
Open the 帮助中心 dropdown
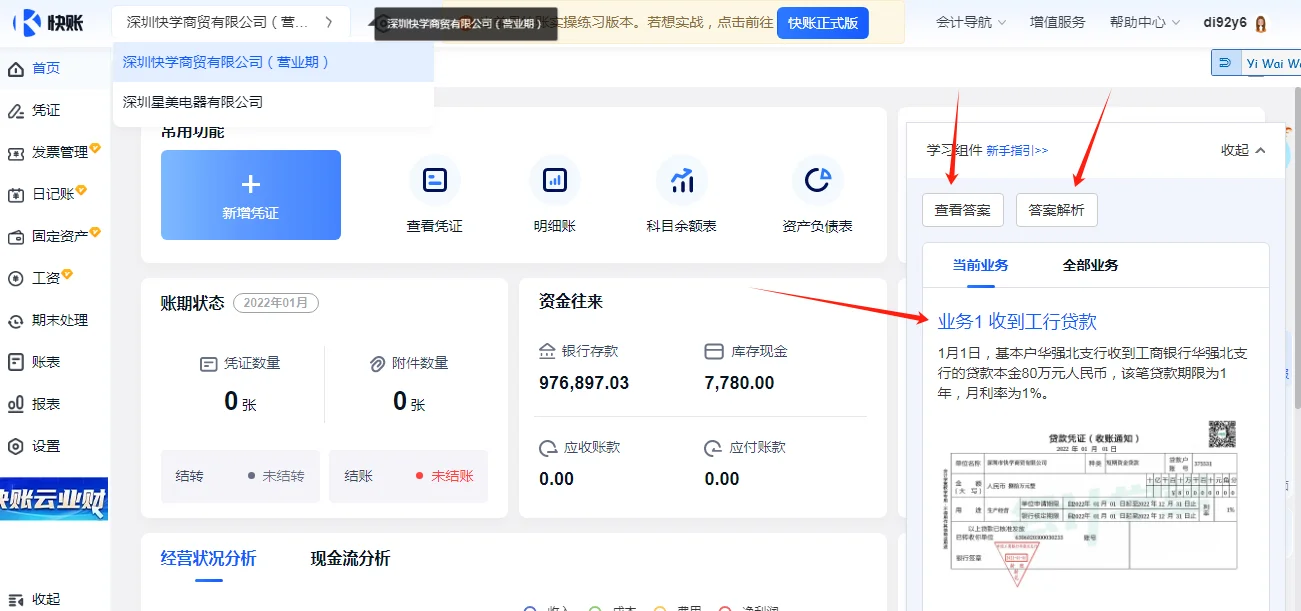point(1140,20)
